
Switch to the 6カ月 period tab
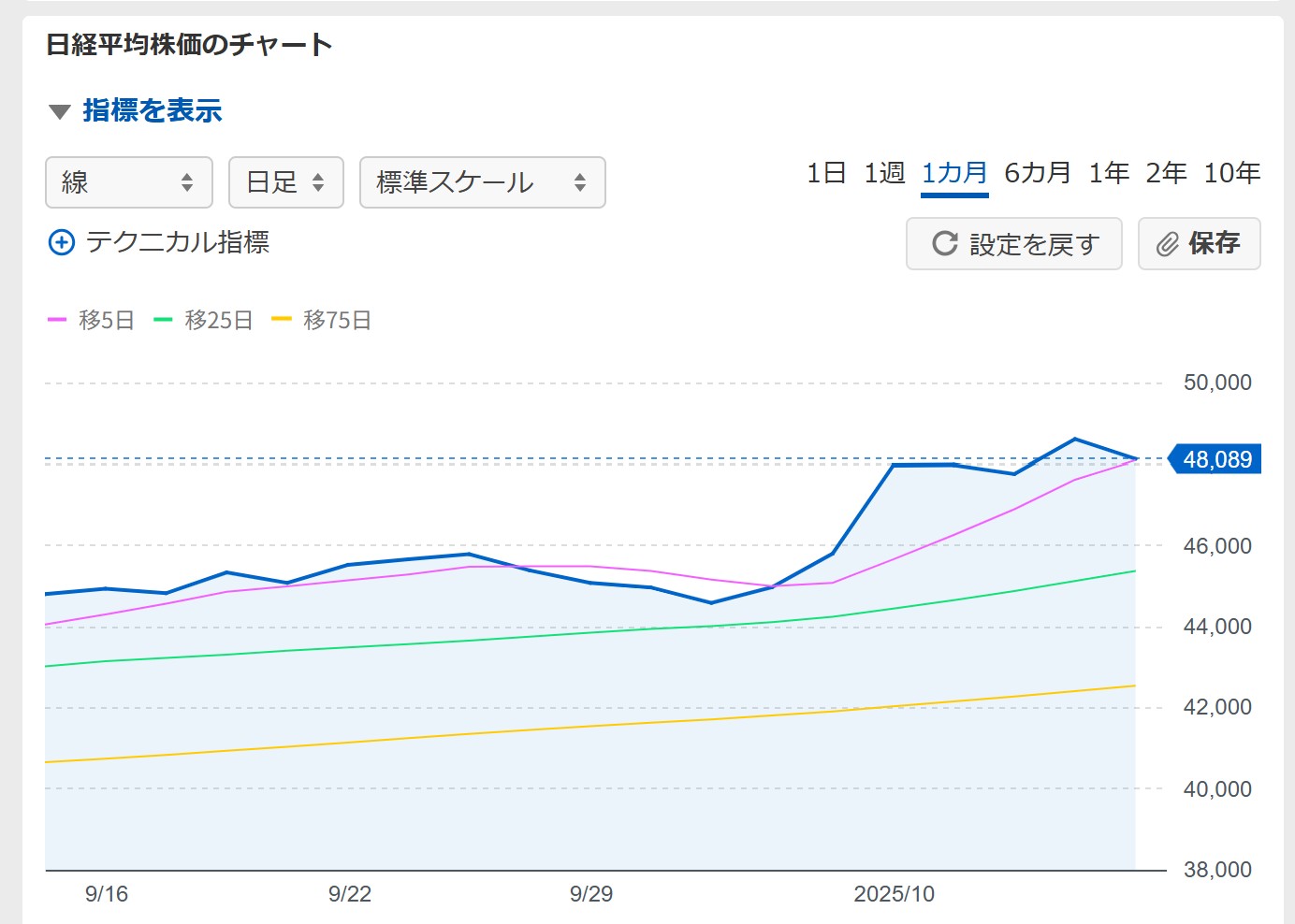click(1037, 173)
